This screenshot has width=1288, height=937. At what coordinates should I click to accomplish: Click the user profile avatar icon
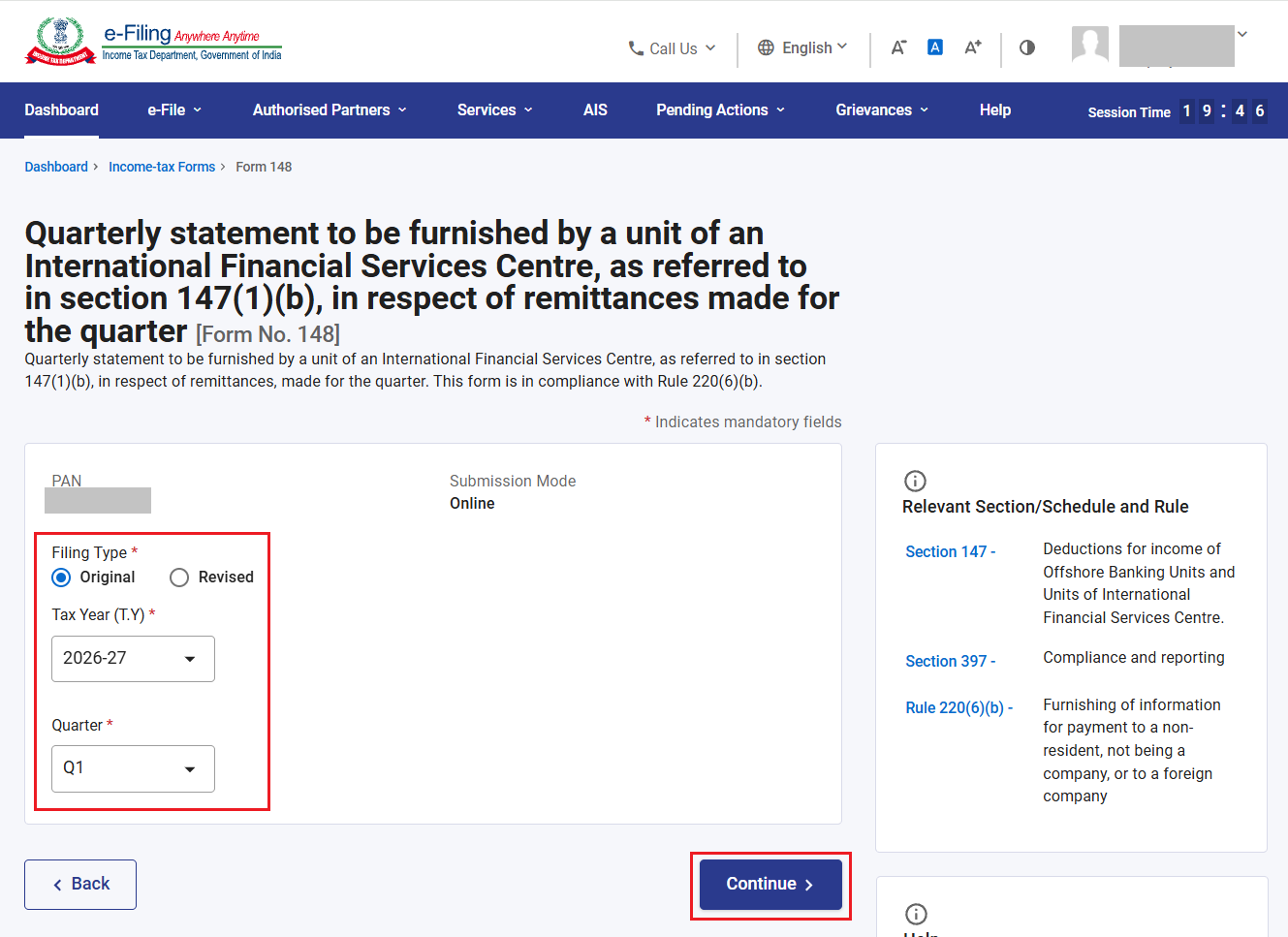click(1090, 45)
